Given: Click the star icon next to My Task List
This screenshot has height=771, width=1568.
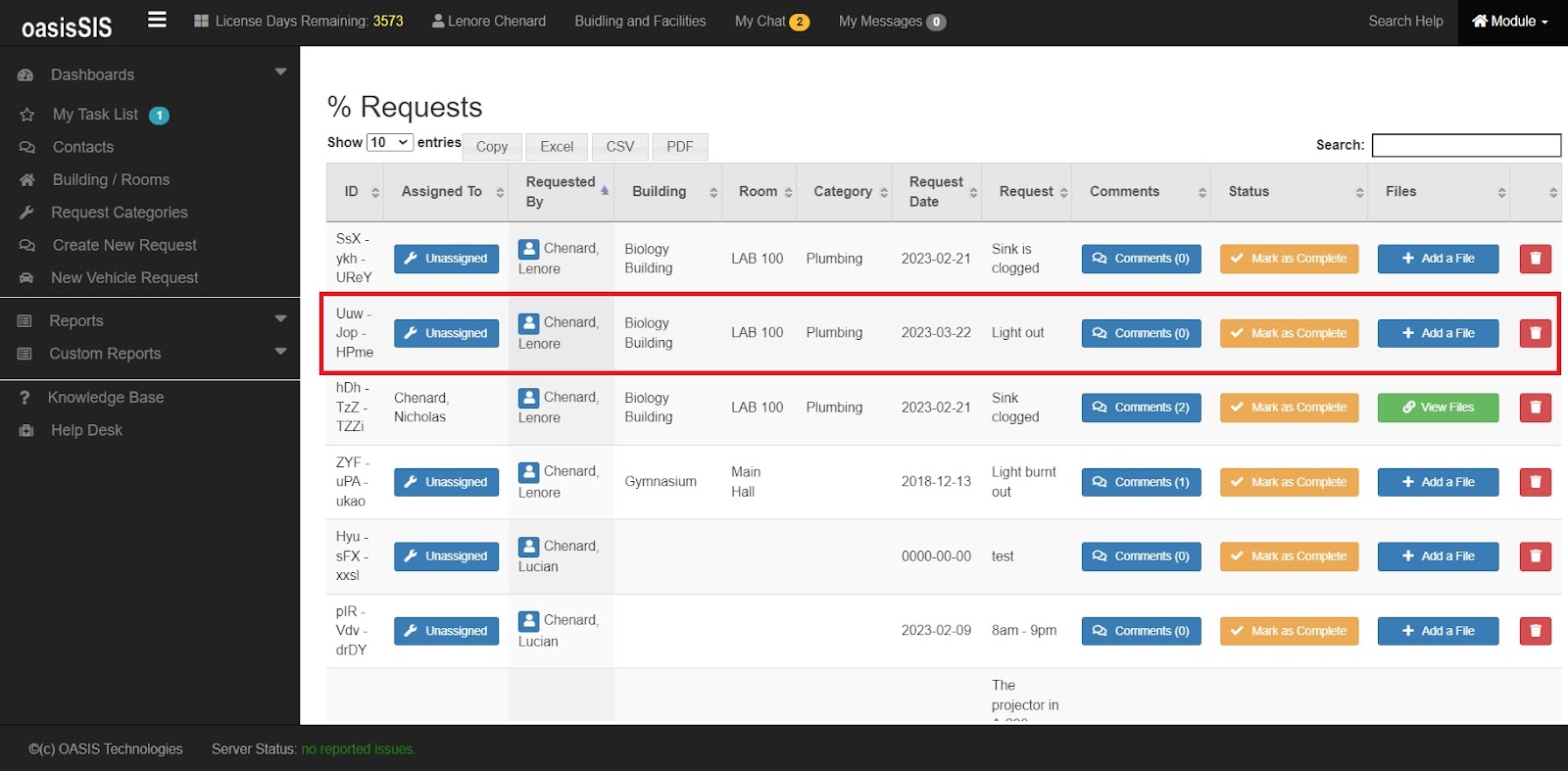Looking at the screenshot, I should (x=27, y=115).
